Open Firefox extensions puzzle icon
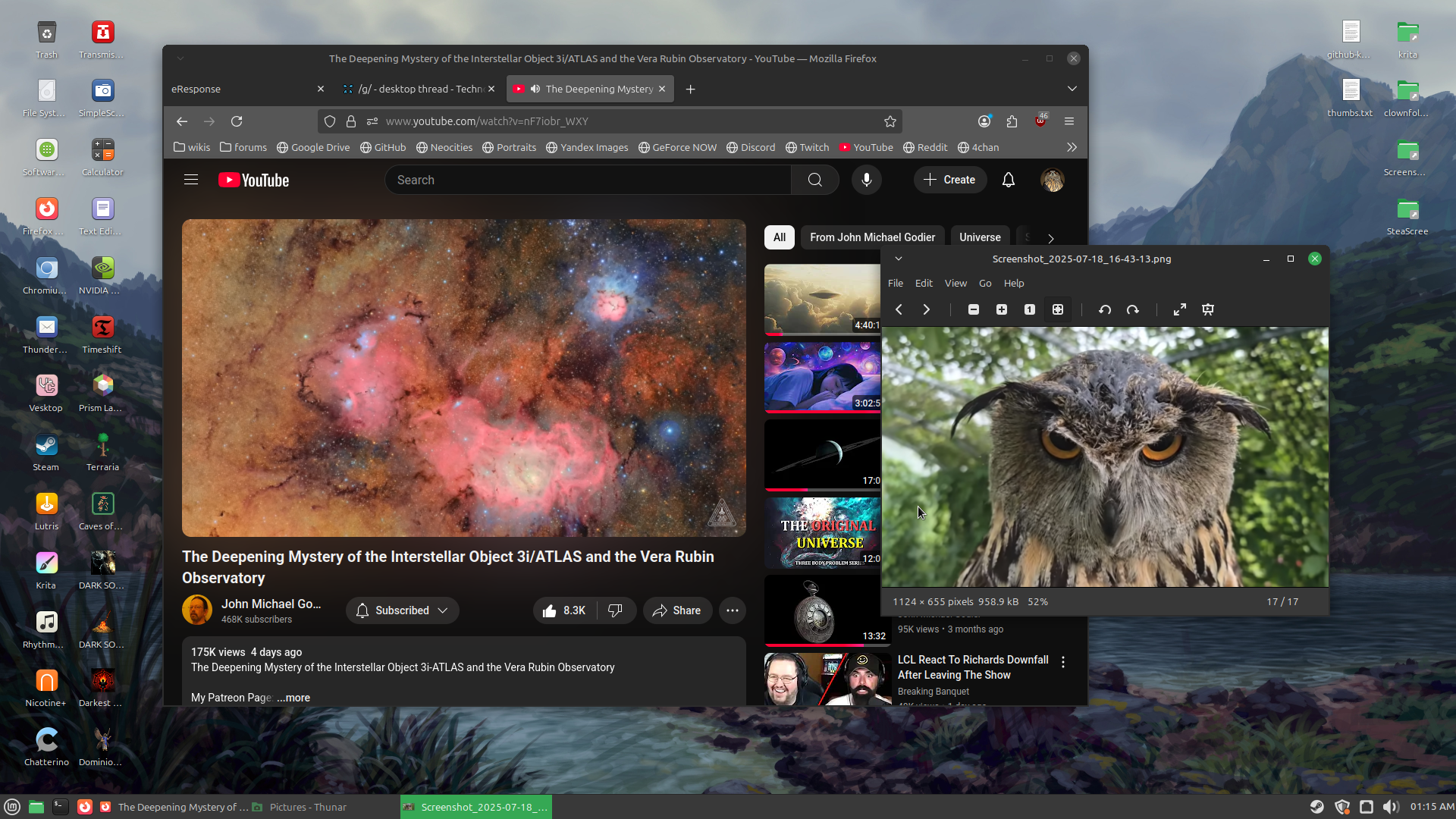 1012,121
